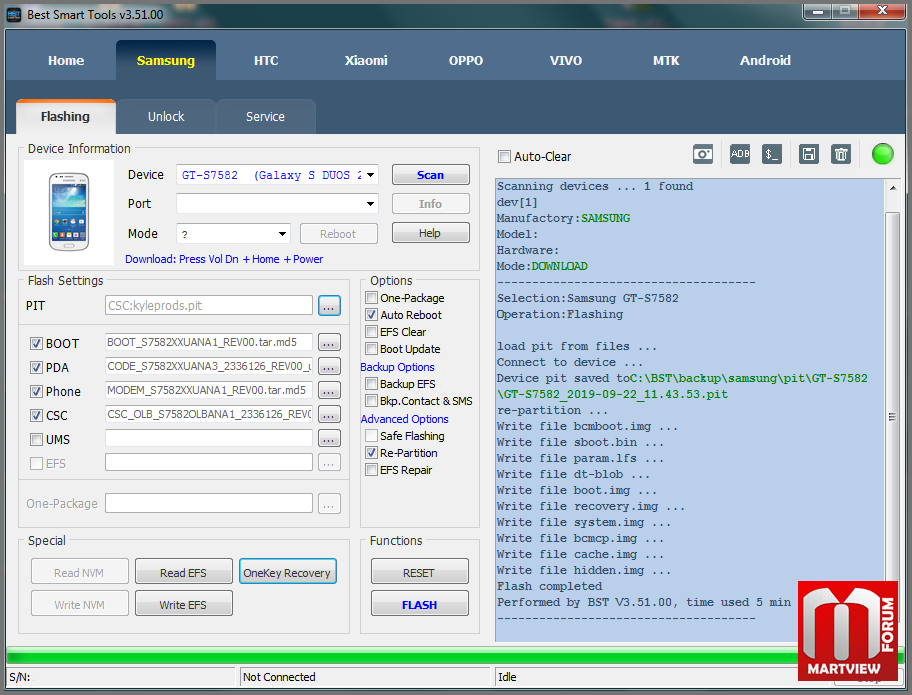Viewport: 912px width, 695px height.
Task: Uncheck the Phone checkbox
Action: [x=36, y=391]
